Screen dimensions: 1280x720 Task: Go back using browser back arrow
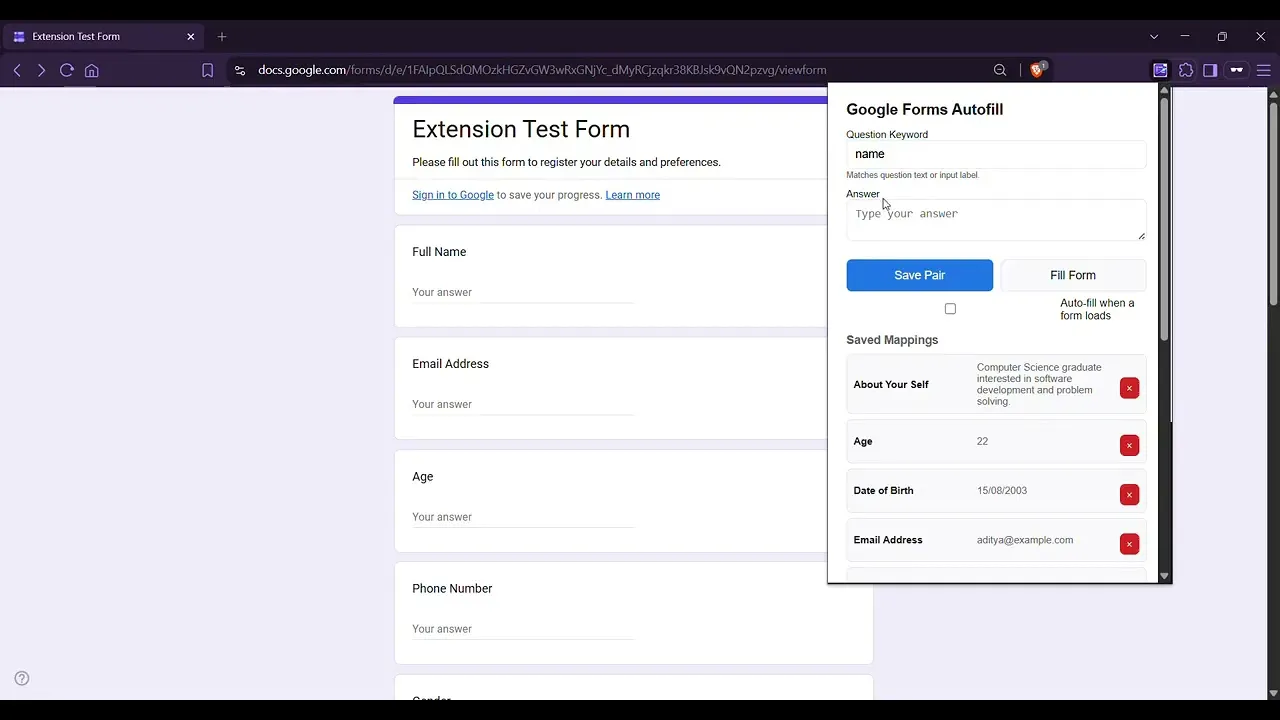(x=17, y=70)
